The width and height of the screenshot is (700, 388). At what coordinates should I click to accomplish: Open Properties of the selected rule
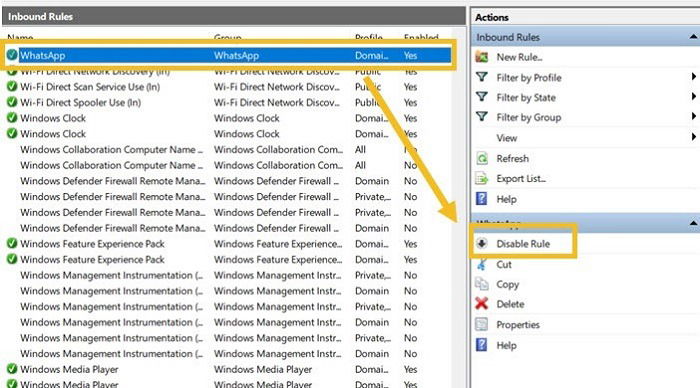pos(518,325)
